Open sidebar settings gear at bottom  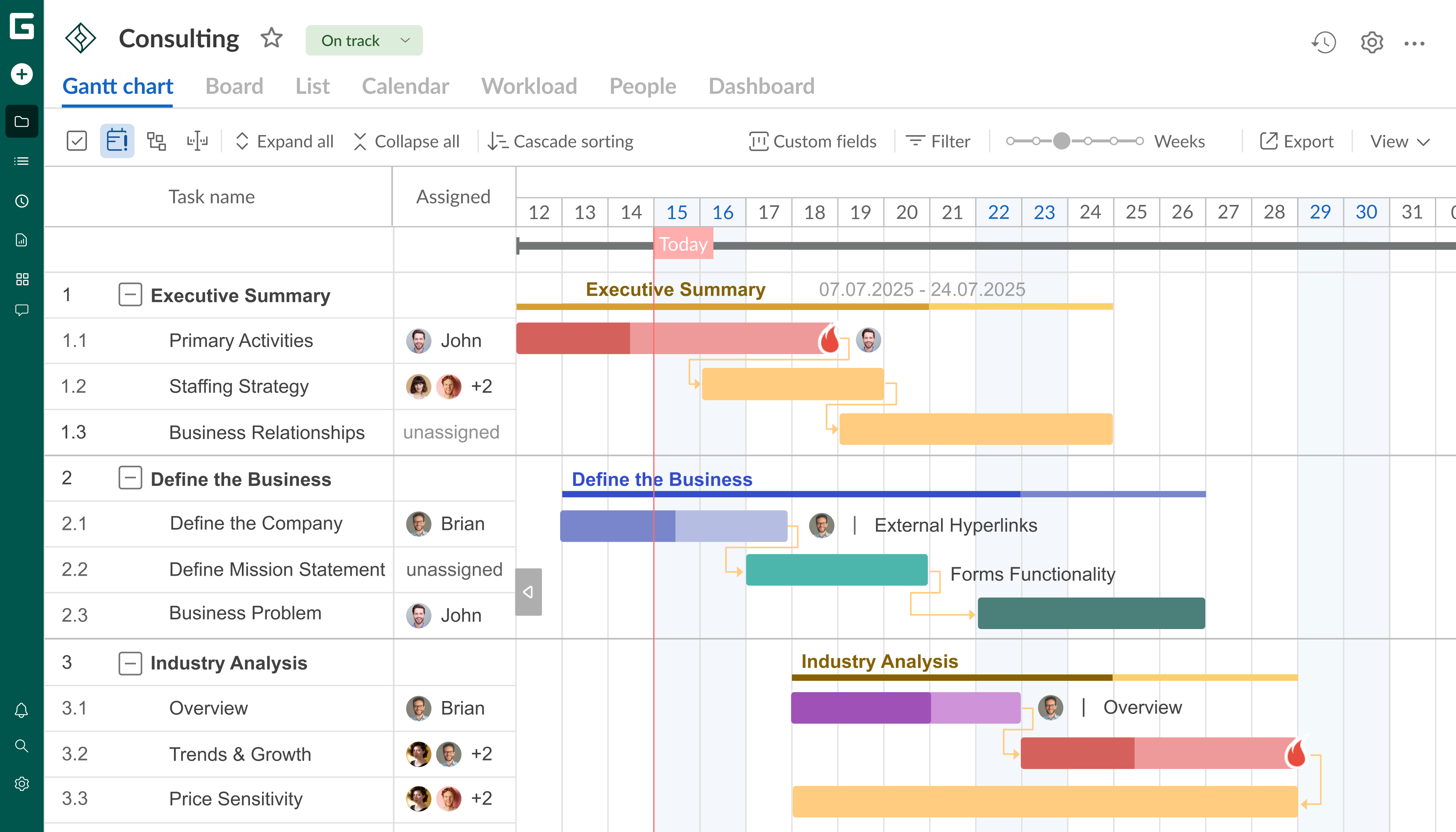tap(22, 784)
